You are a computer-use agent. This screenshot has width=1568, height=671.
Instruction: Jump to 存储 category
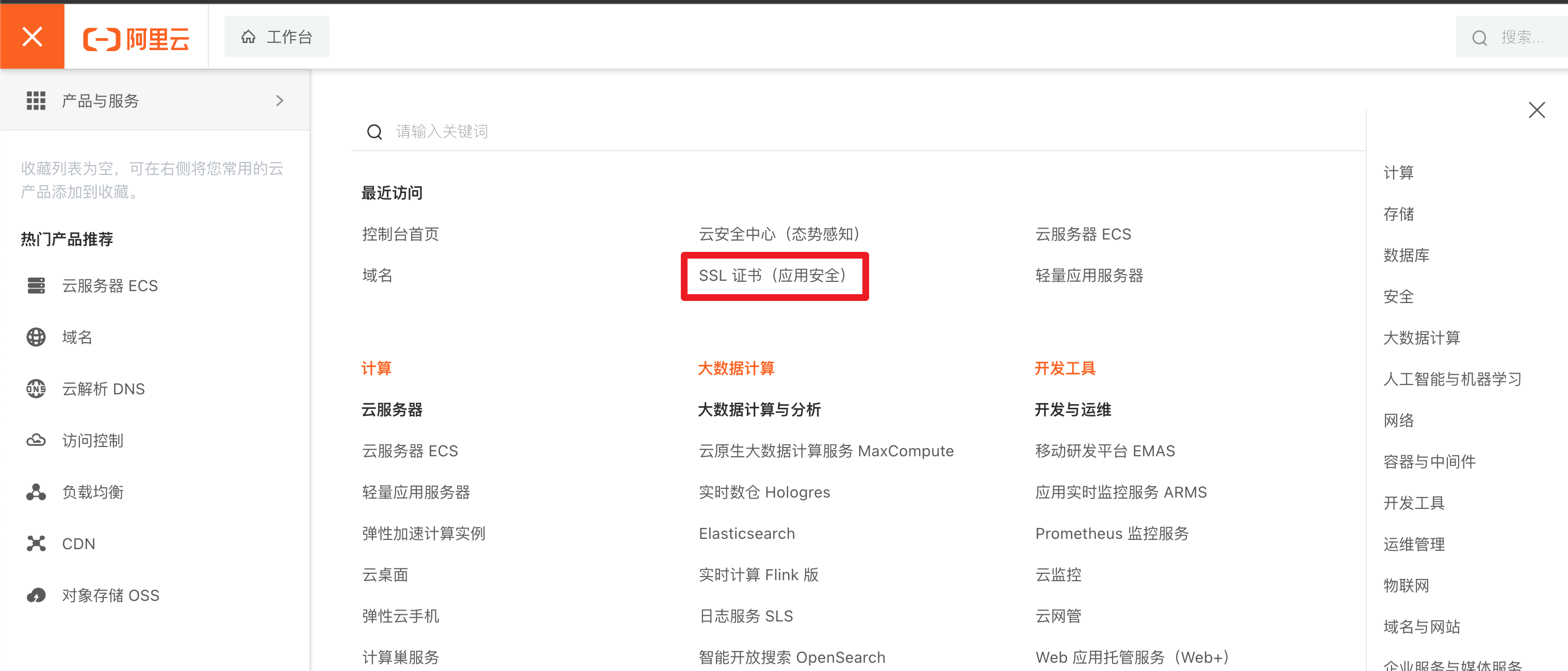(1398, 214)
